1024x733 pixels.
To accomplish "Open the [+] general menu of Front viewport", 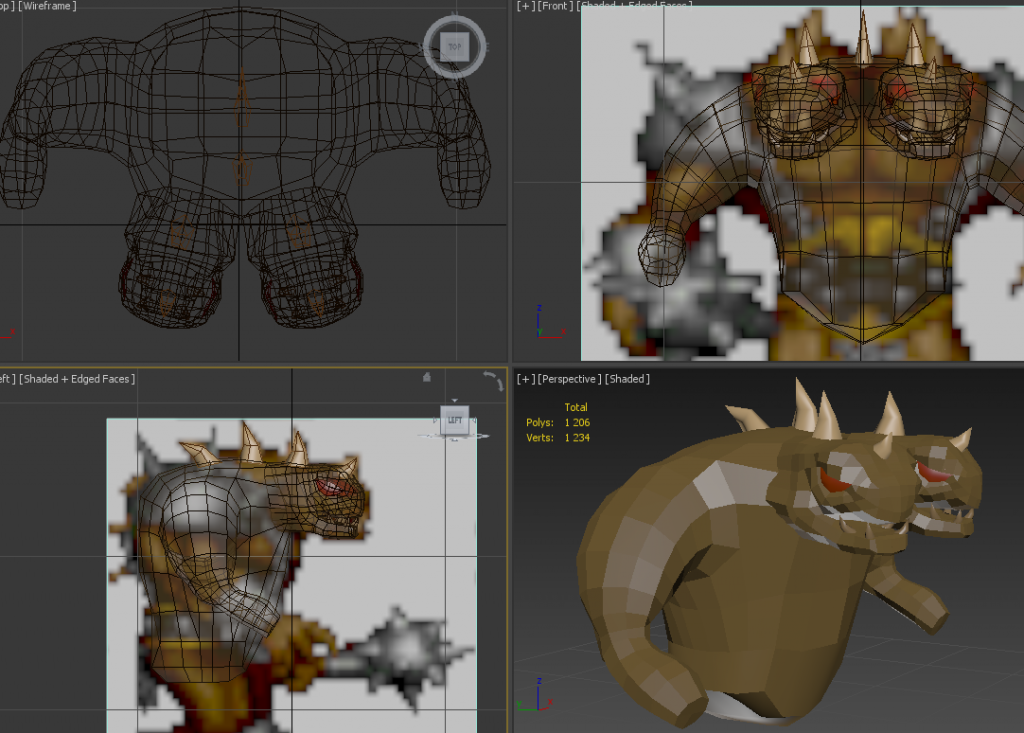I will [x=525, y=6].
